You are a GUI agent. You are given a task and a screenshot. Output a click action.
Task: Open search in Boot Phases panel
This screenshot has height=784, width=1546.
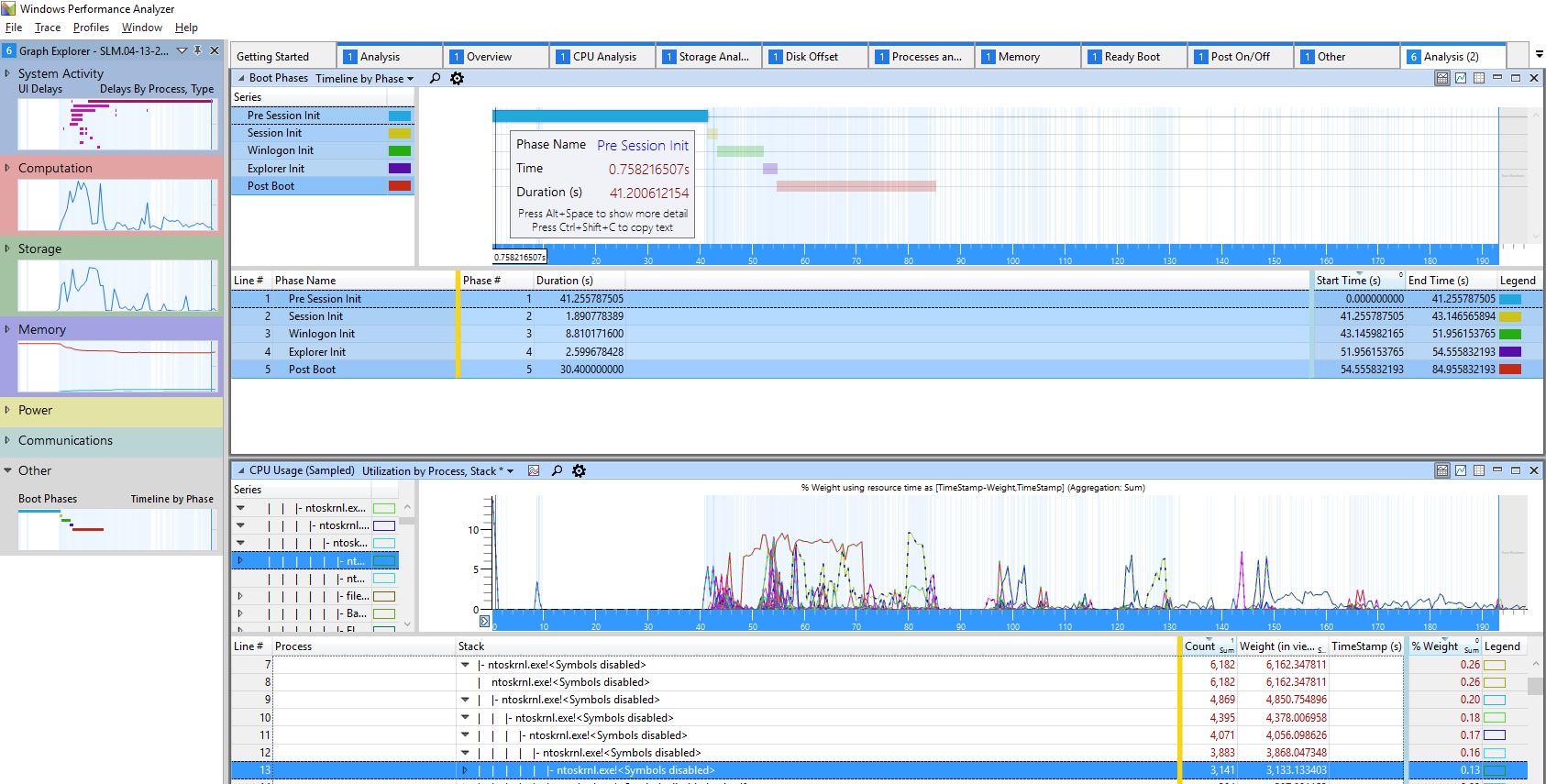coord(435,79)
